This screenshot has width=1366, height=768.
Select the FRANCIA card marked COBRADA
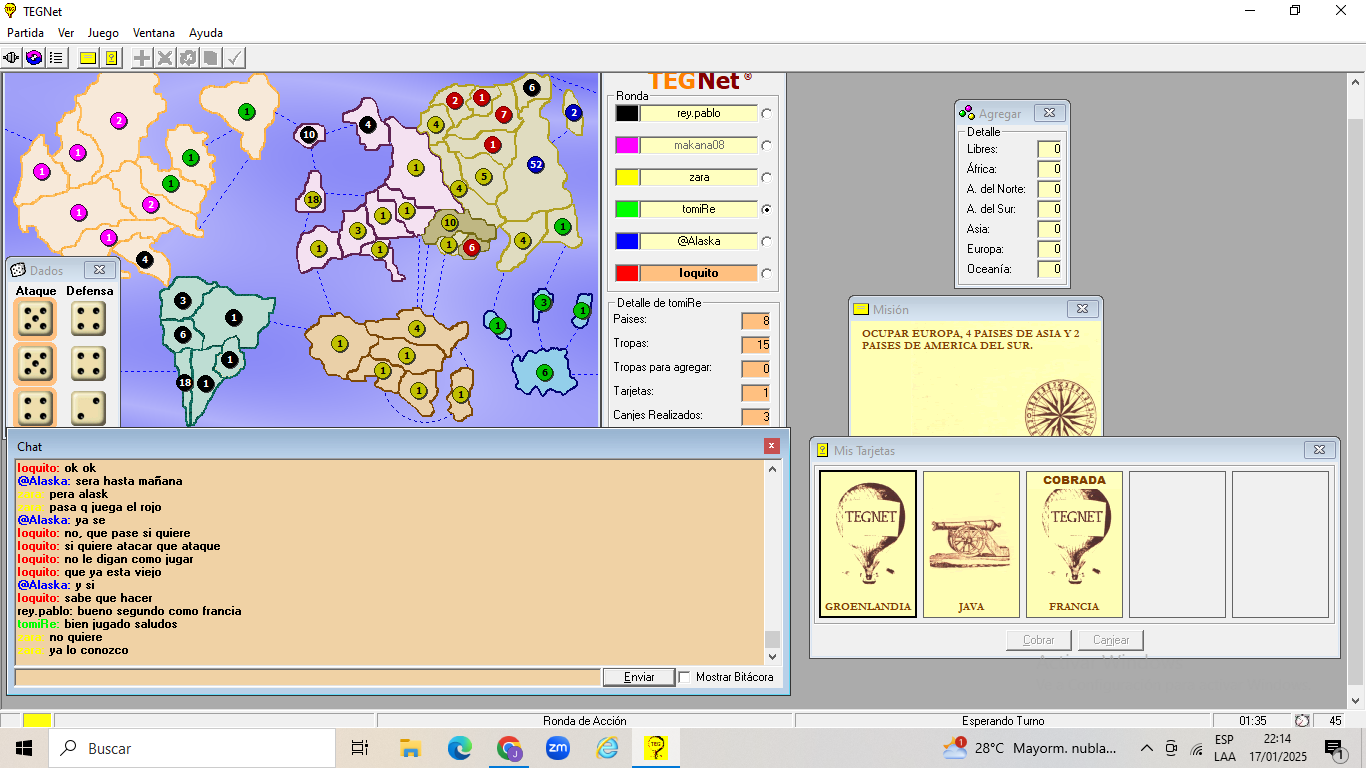click(1074, 544)
